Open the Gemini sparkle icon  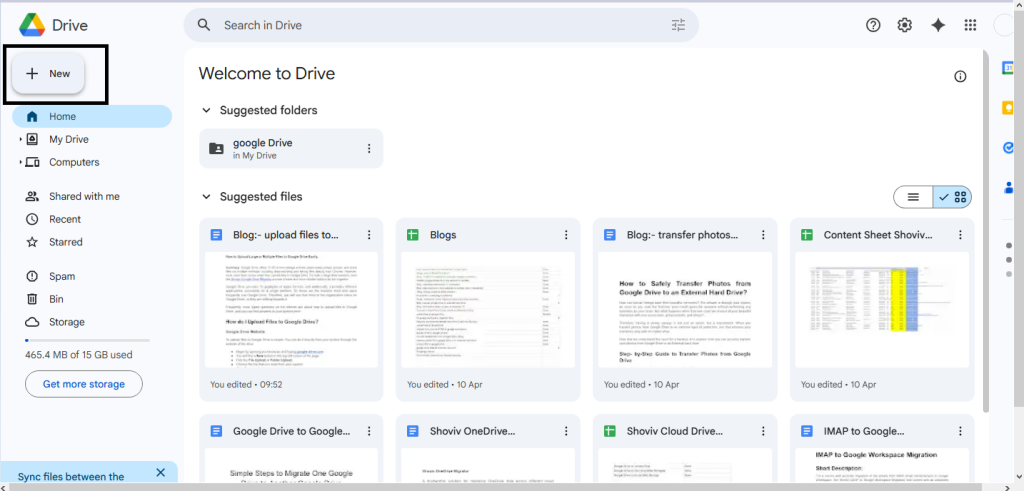[938, 25]
